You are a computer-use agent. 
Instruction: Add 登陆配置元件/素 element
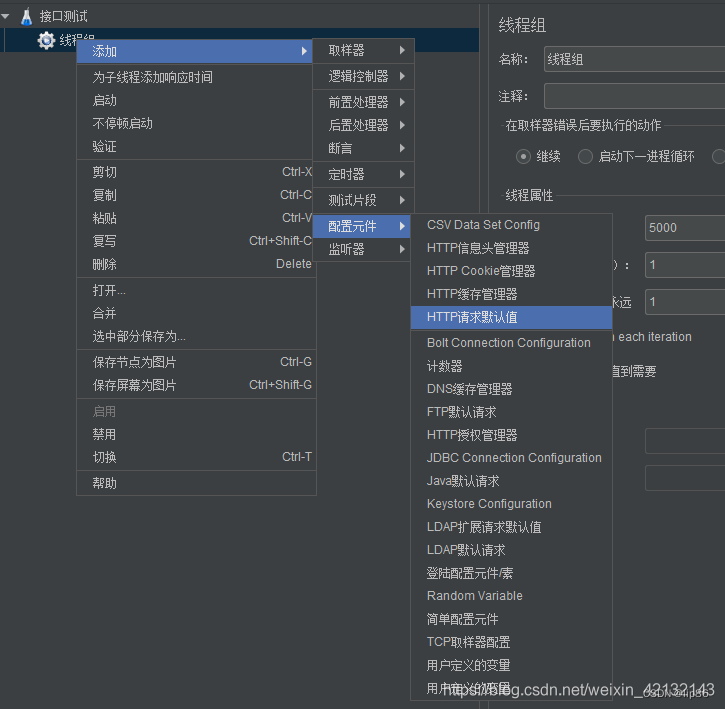coord(511,573)
